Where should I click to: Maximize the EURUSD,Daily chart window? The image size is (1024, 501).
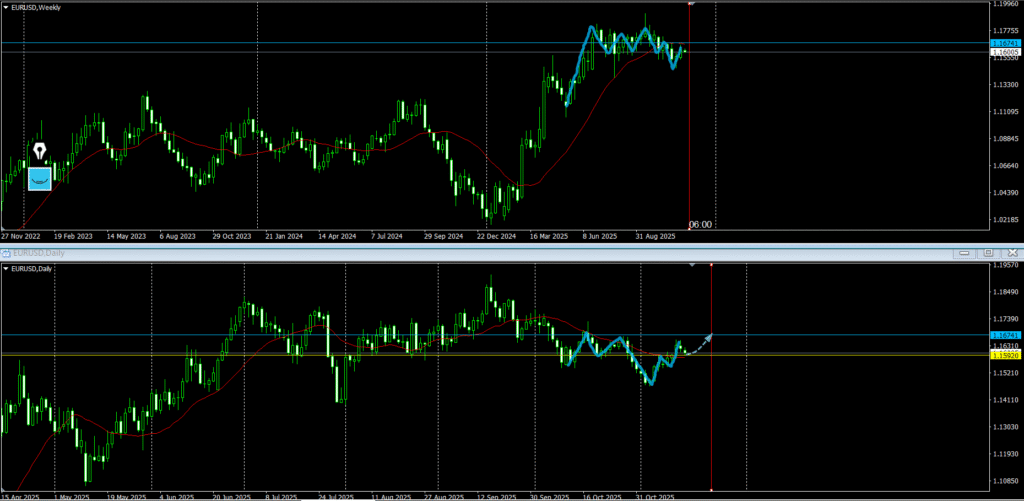click(x=988, y=253)
